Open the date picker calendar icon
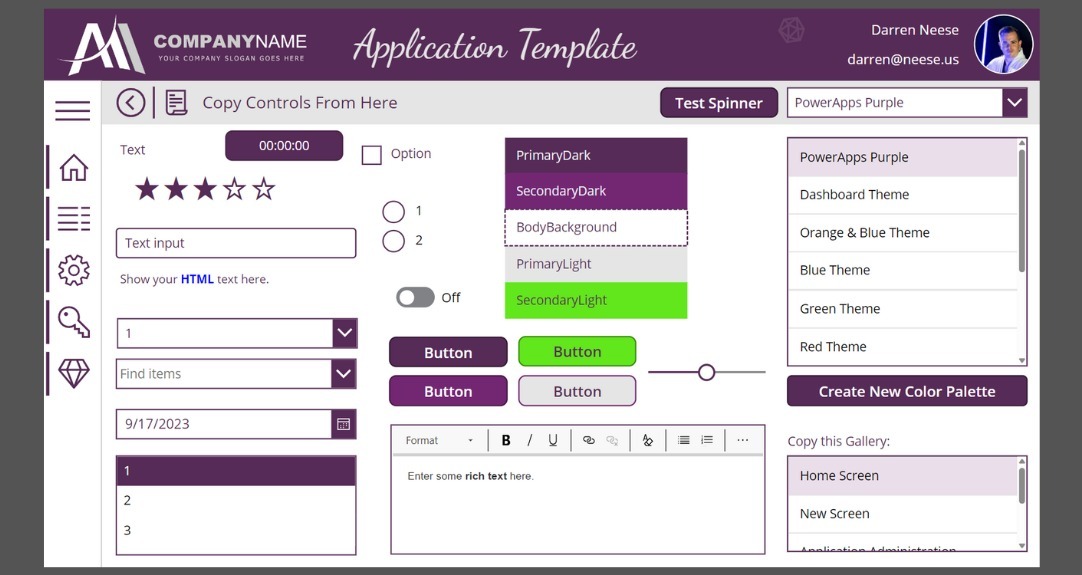 tap(343, 424)
